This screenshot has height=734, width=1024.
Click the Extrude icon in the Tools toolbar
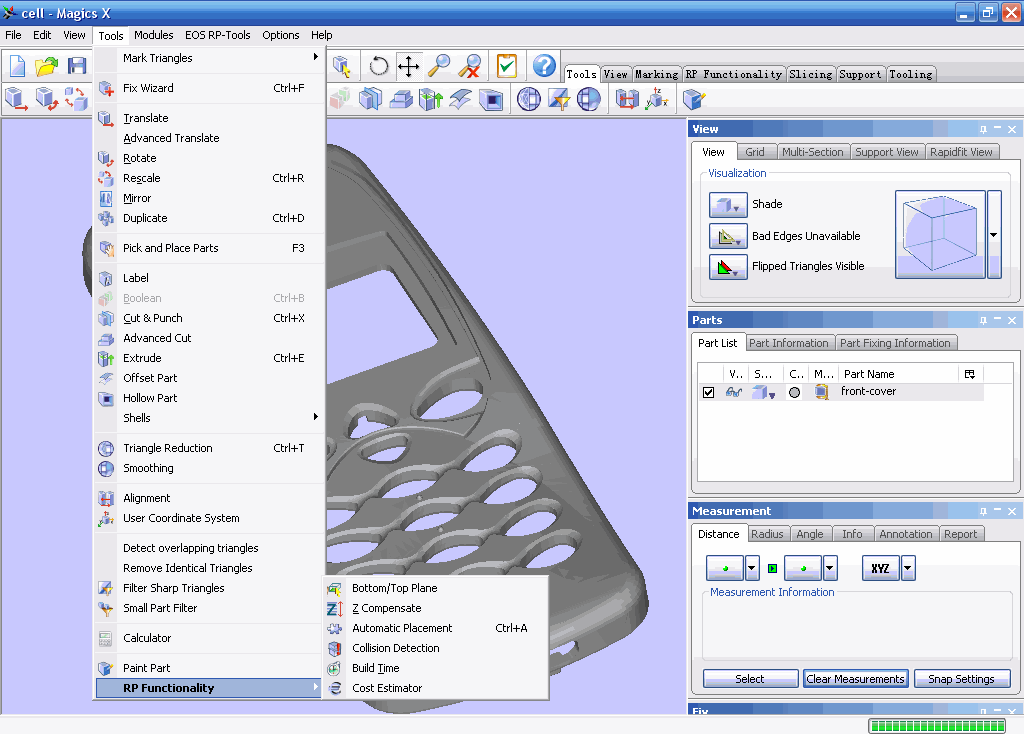[x=431, y=99]
